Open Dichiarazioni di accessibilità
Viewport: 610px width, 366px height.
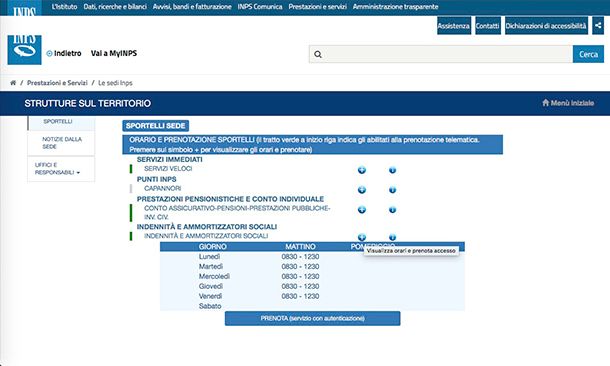(x=546, y=26)
